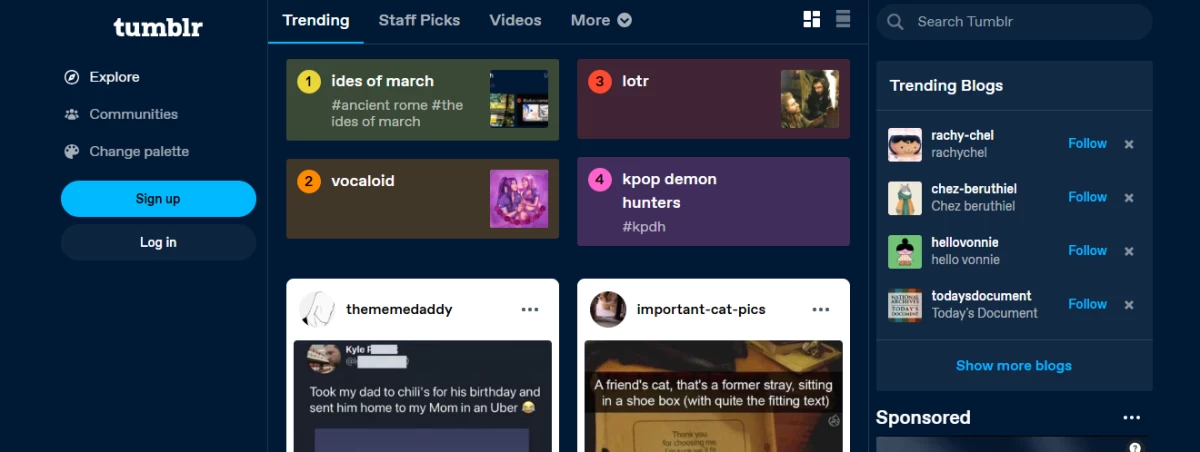Click the rachy-chel avatar
Image resolution: width=1200 pixels, height=452 pixels.
(x=905, y=144)
